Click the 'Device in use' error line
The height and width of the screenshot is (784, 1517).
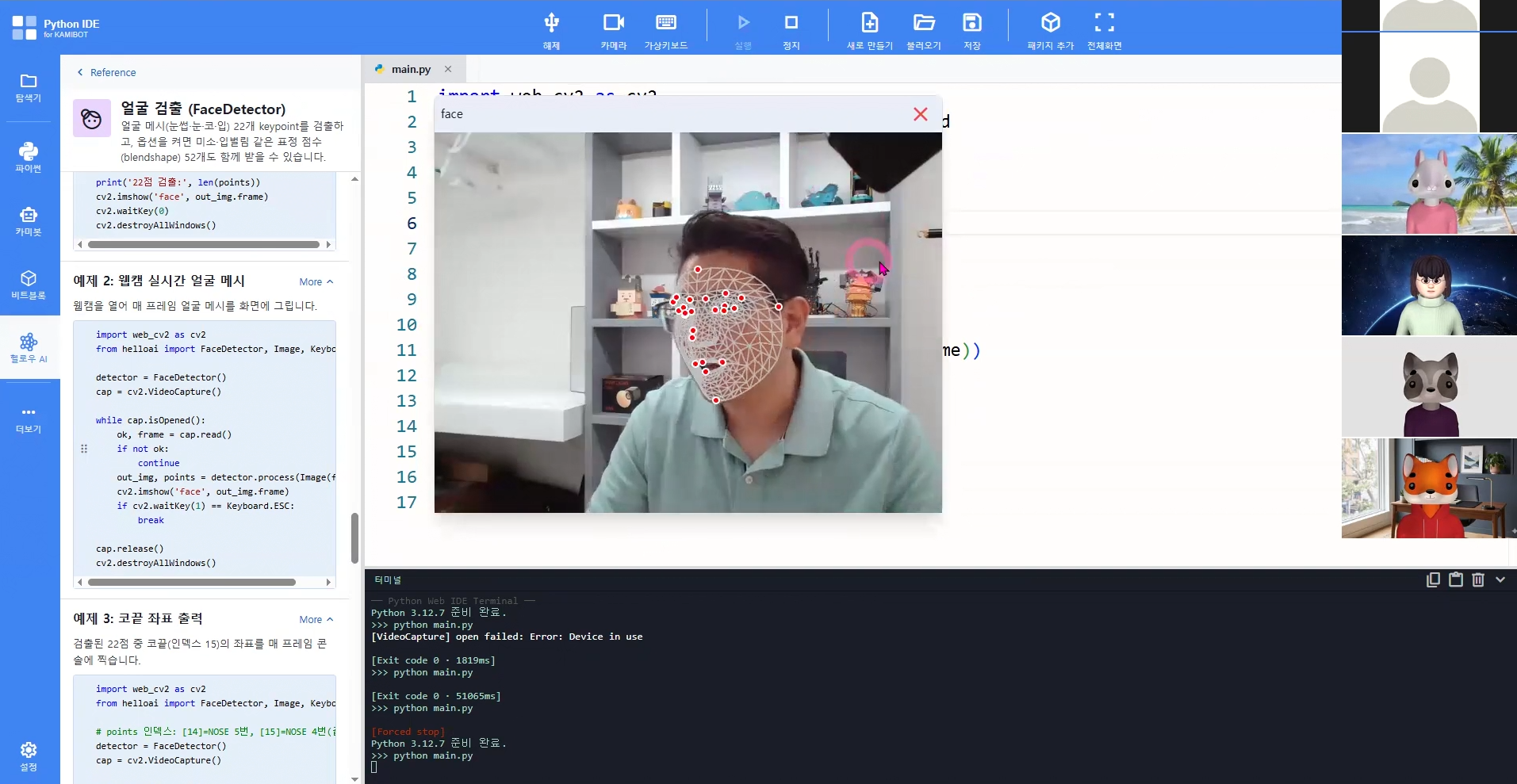(x=507, y=637)
